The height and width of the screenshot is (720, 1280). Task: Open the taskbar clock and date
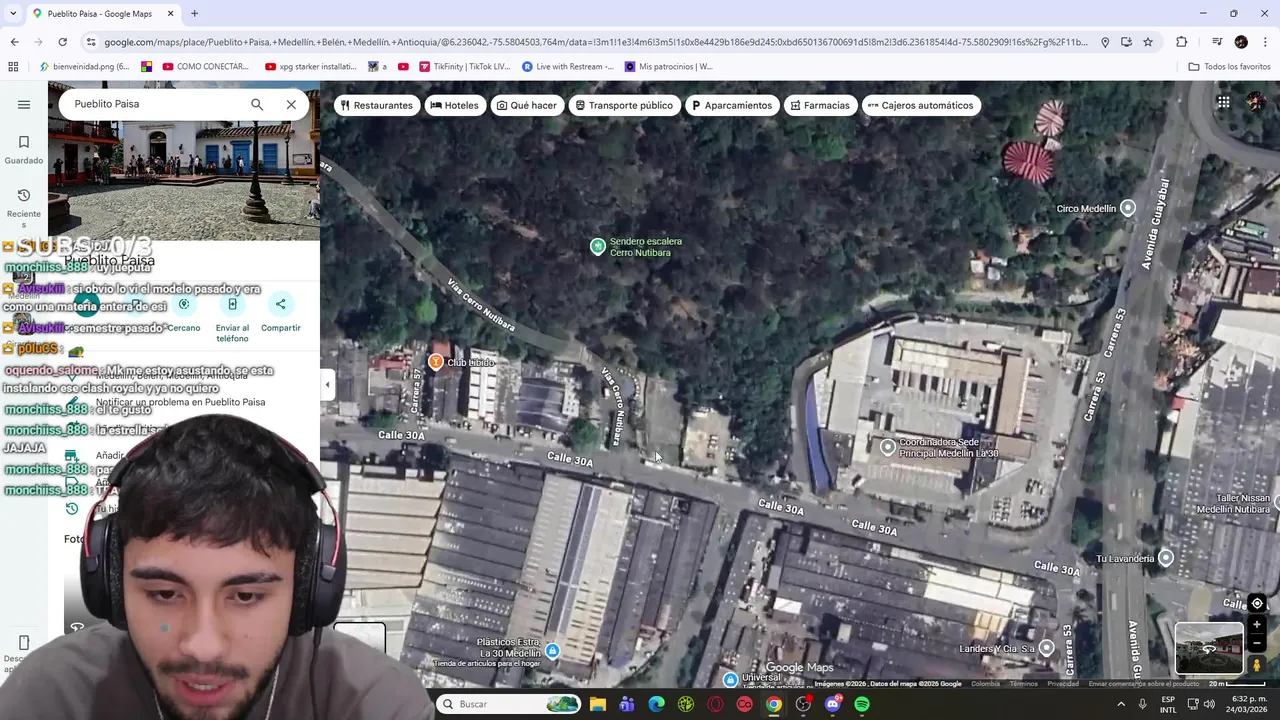1245,704
